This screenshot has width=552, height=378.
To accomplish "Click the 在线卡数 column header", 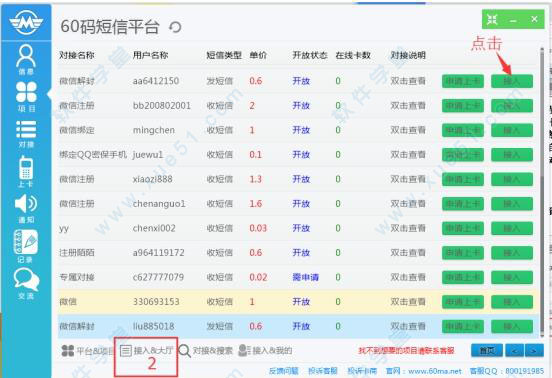I will point(353,55).
